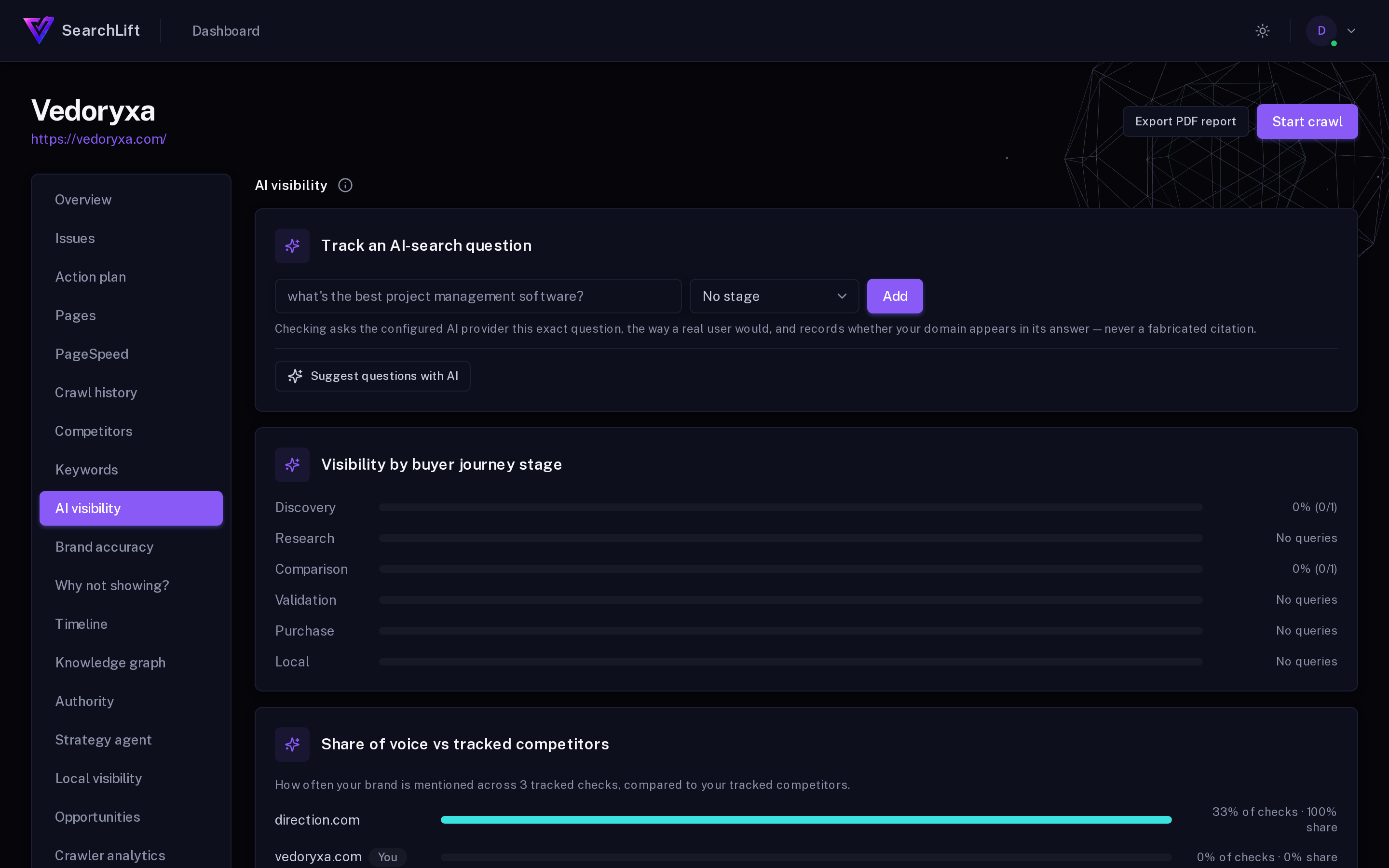The height and width of the screenshot is (868, 1389).
Task: Open Strategy agent in the sidebar
Action: 131,740
